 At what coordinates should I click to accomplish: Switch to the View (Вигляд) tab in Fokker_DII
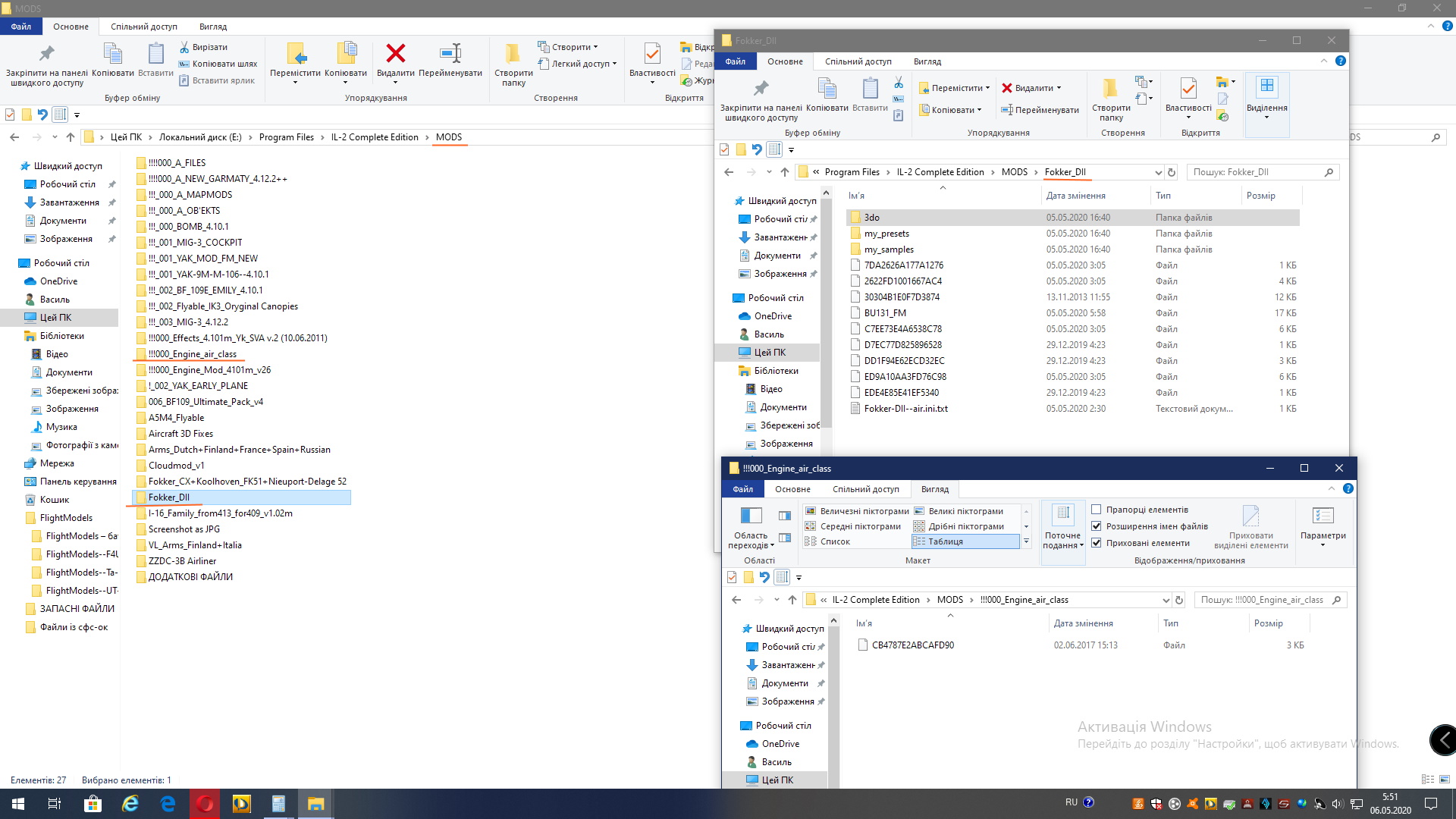coord(927,61)
